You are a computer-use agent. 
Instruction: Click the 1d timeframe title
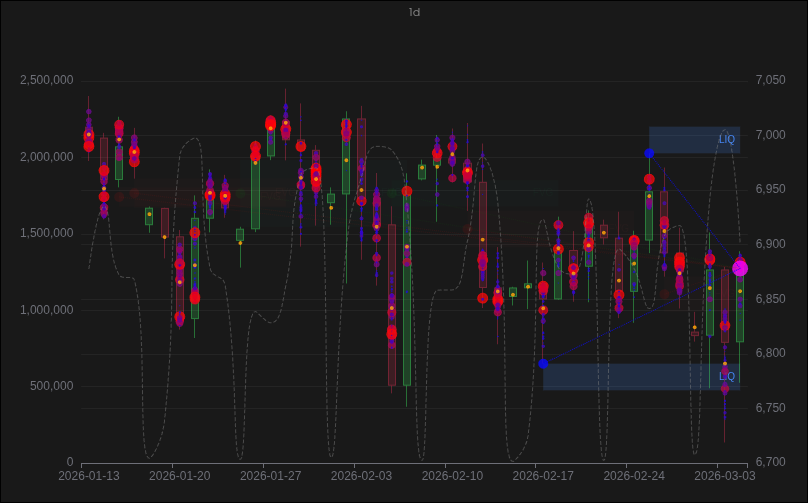click(414, 12)
